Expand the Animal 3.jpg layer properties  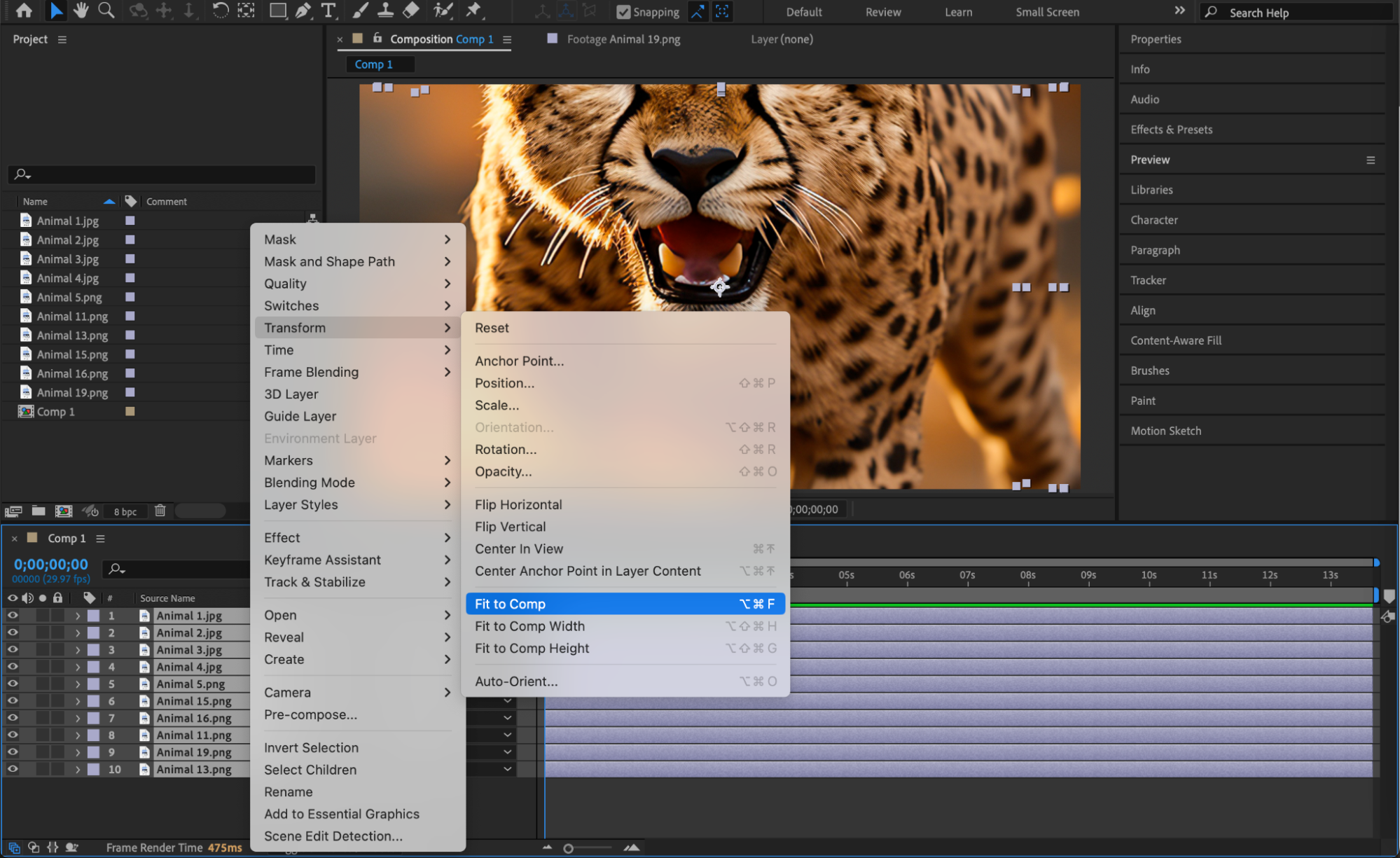point(78,650)
